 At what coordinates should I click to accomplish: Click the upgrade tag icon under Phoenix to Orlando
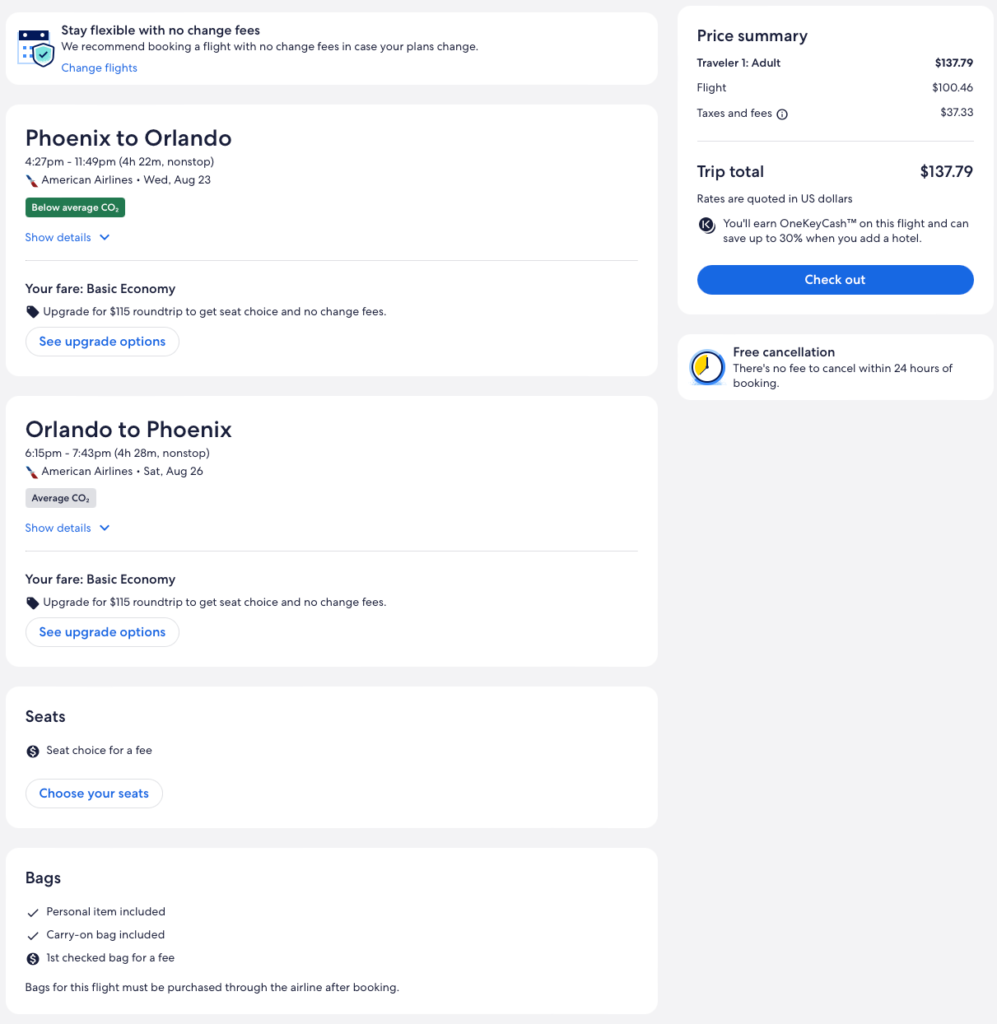pyautogui.click(x=33, y=312)
